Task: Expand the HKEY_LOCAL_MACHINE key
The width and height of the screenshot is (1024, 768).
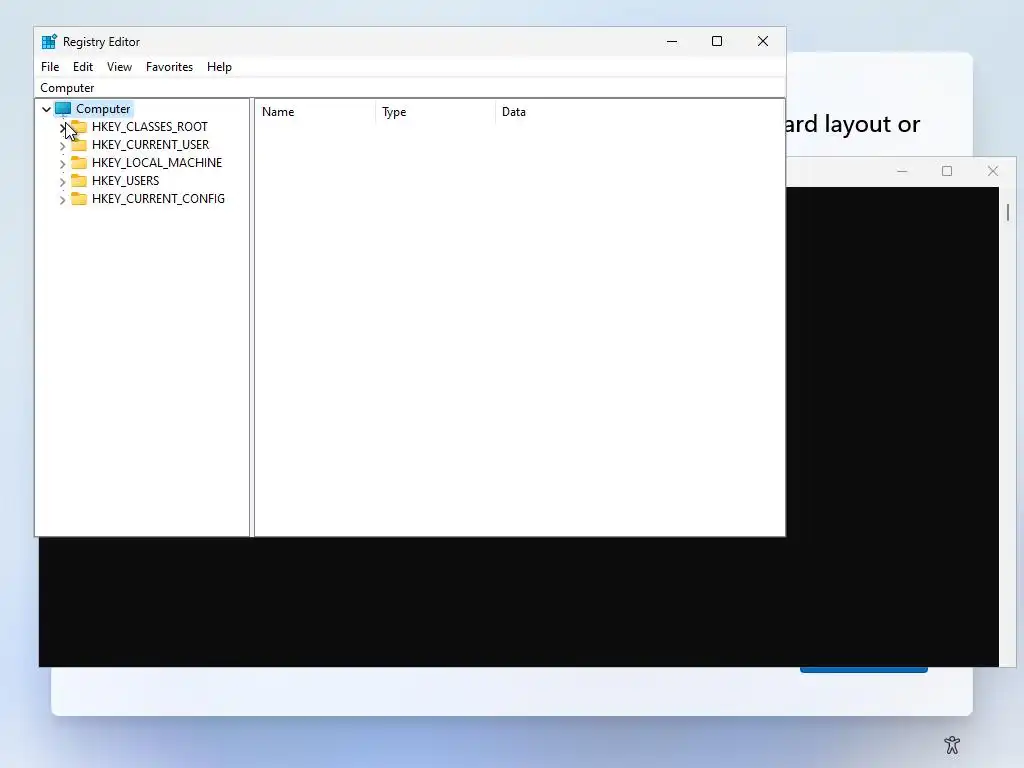Action: tap(63, 163)
